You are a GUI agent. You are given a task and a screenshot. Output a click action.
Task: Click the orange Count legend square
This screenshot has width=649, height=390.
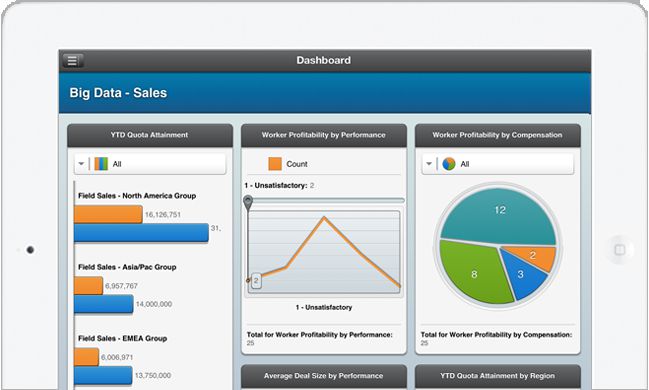click(275, 164)
